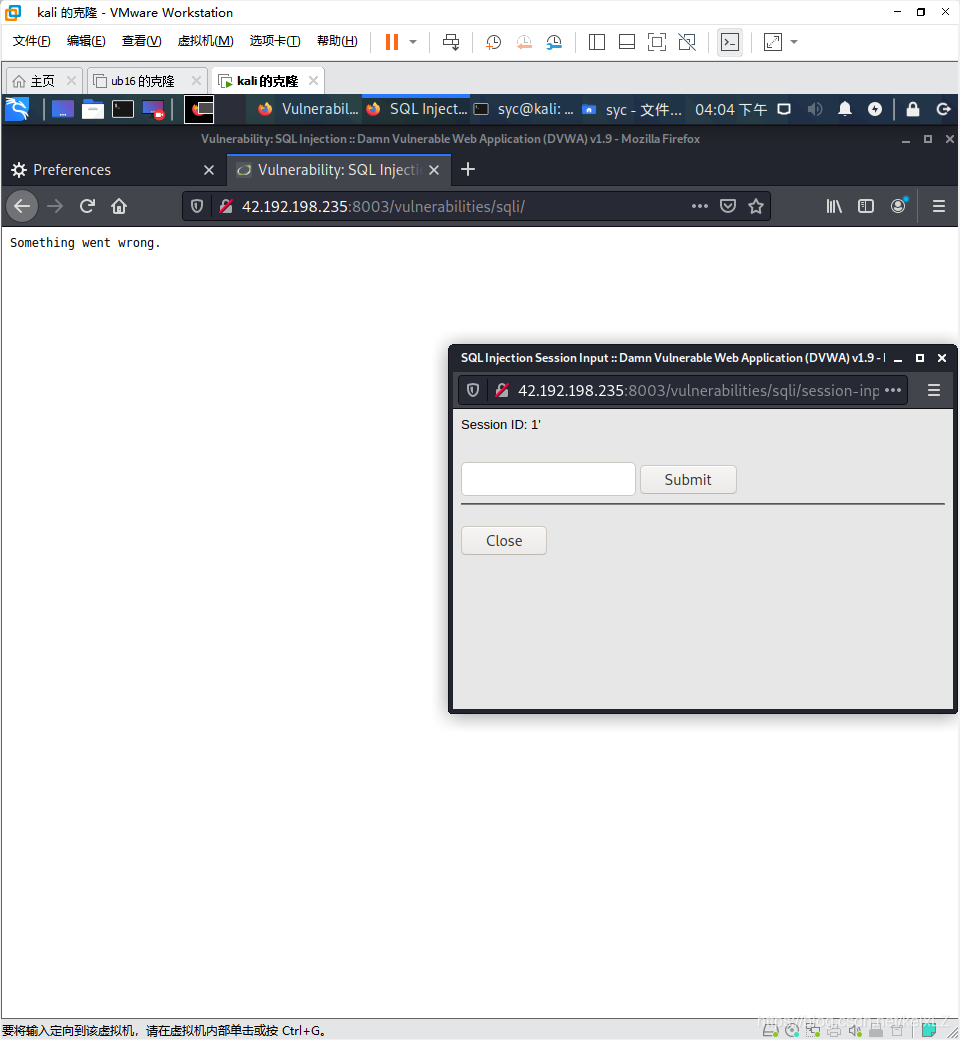
Task: Select syc - 文件 file manager taskbar entry
Action: [x=632, y=109]
